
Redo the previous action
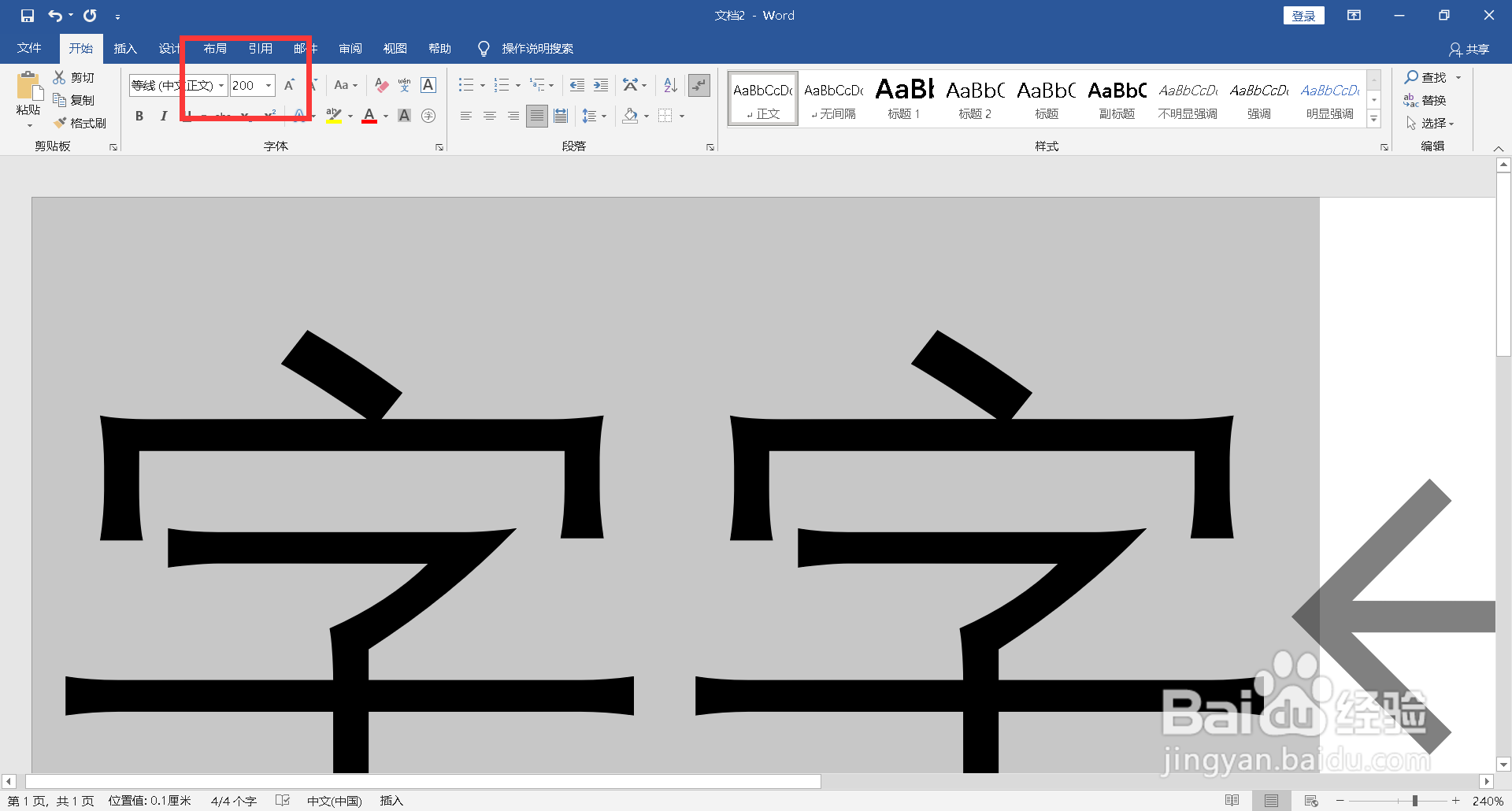click(91, 16)
